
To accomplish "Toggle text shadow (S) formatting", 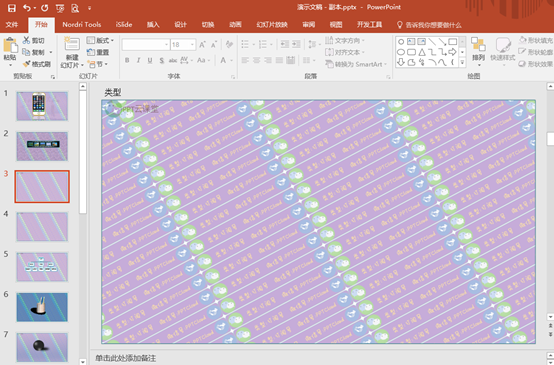I will click(x=161, y=60).
